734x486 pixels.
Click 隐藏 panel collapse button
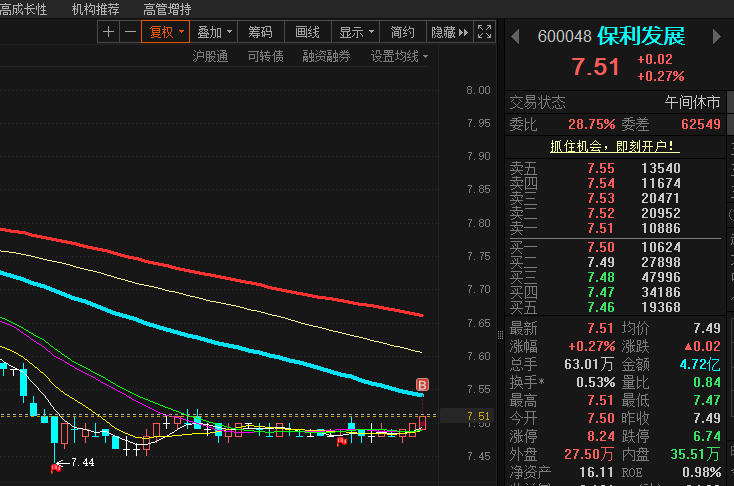coord(449,32)
